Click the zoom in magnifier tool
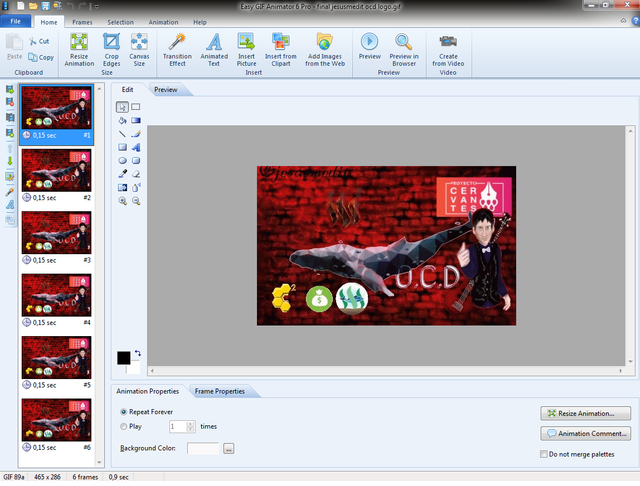640x486 pixels. coord(122,201)
